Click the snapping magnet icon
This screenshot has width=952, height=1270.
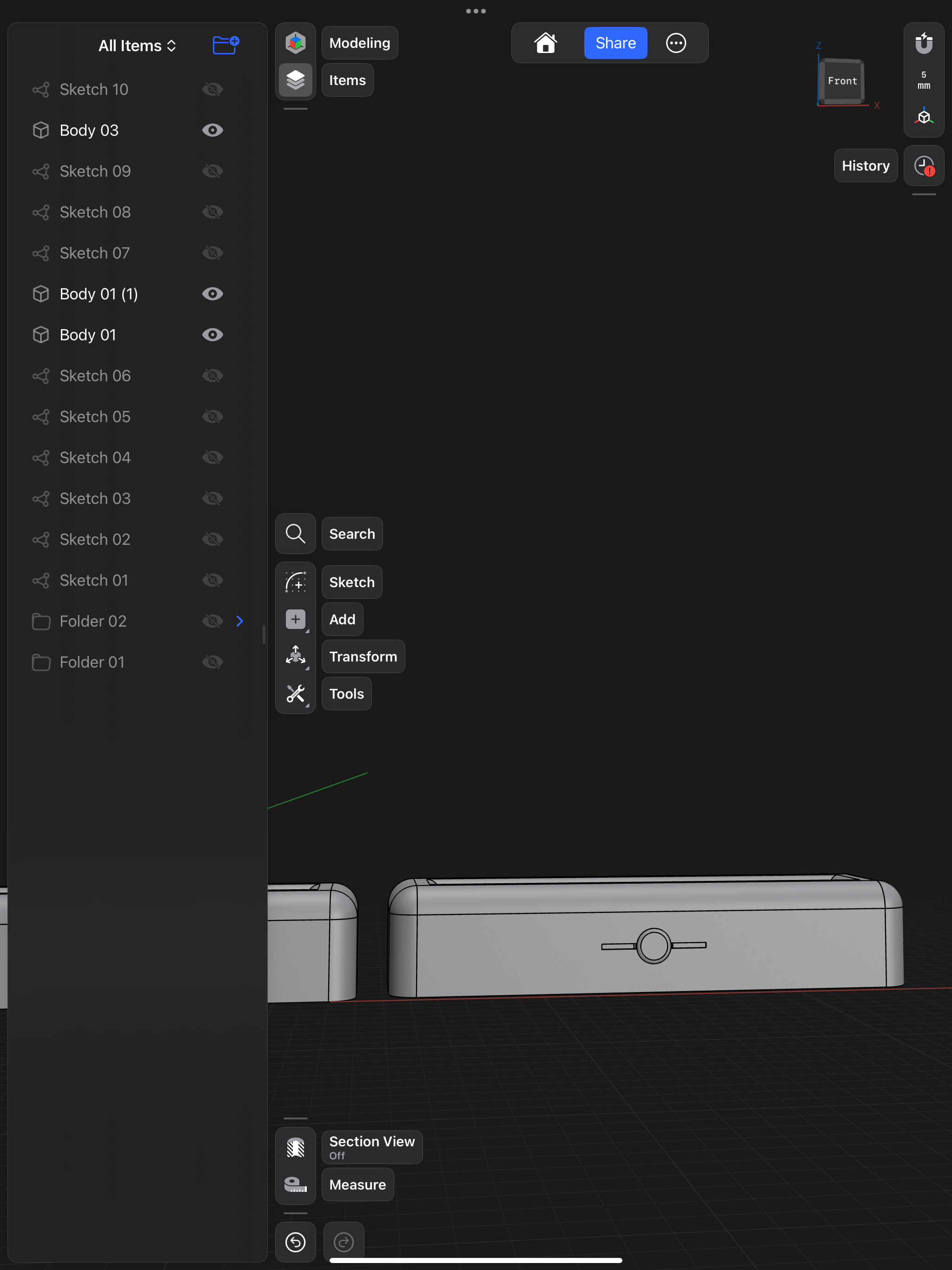click(x=923, y=43)
